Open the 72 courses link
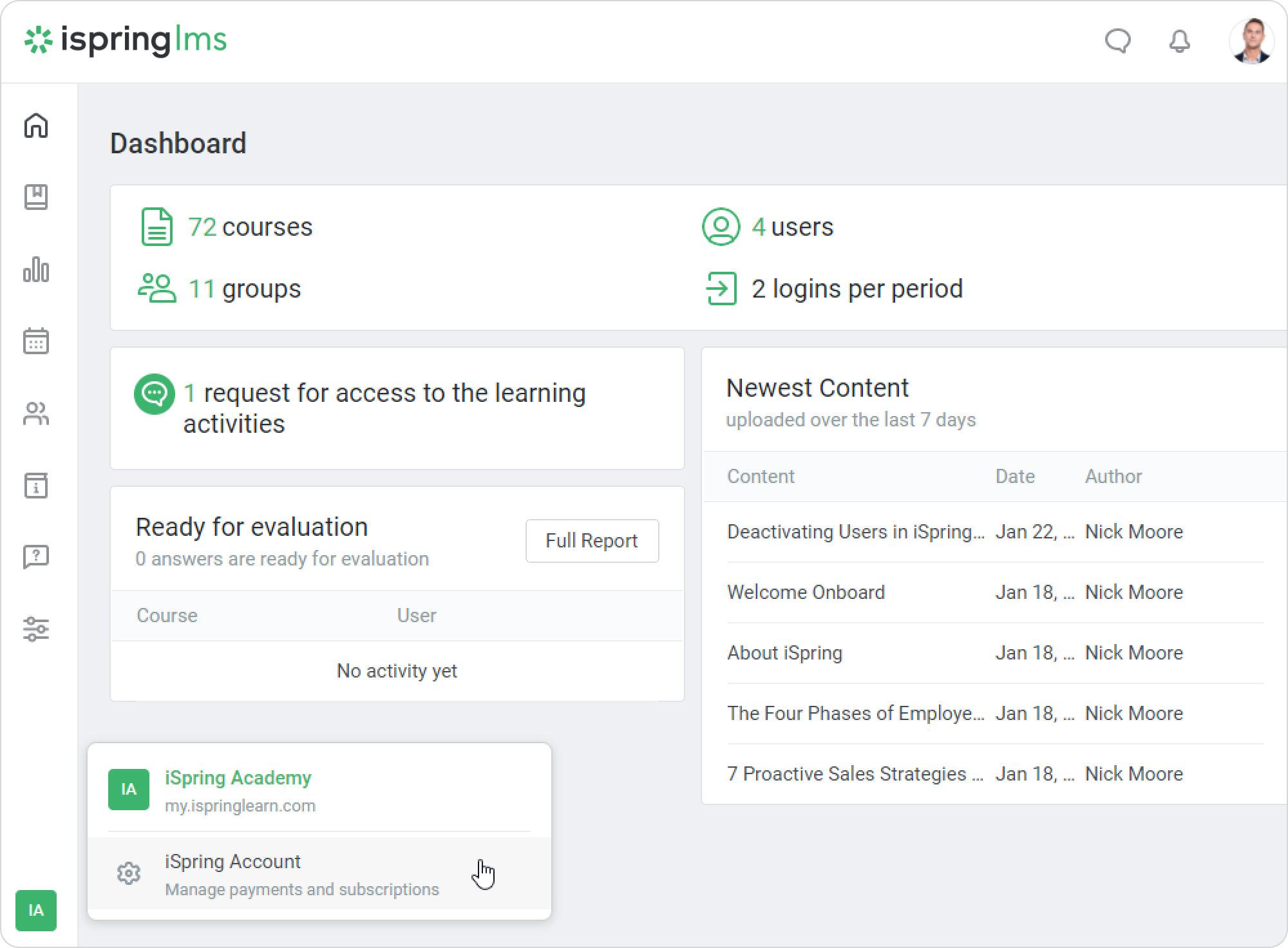1288x948 pixels. pyautogui.click(x=250, y=227)
